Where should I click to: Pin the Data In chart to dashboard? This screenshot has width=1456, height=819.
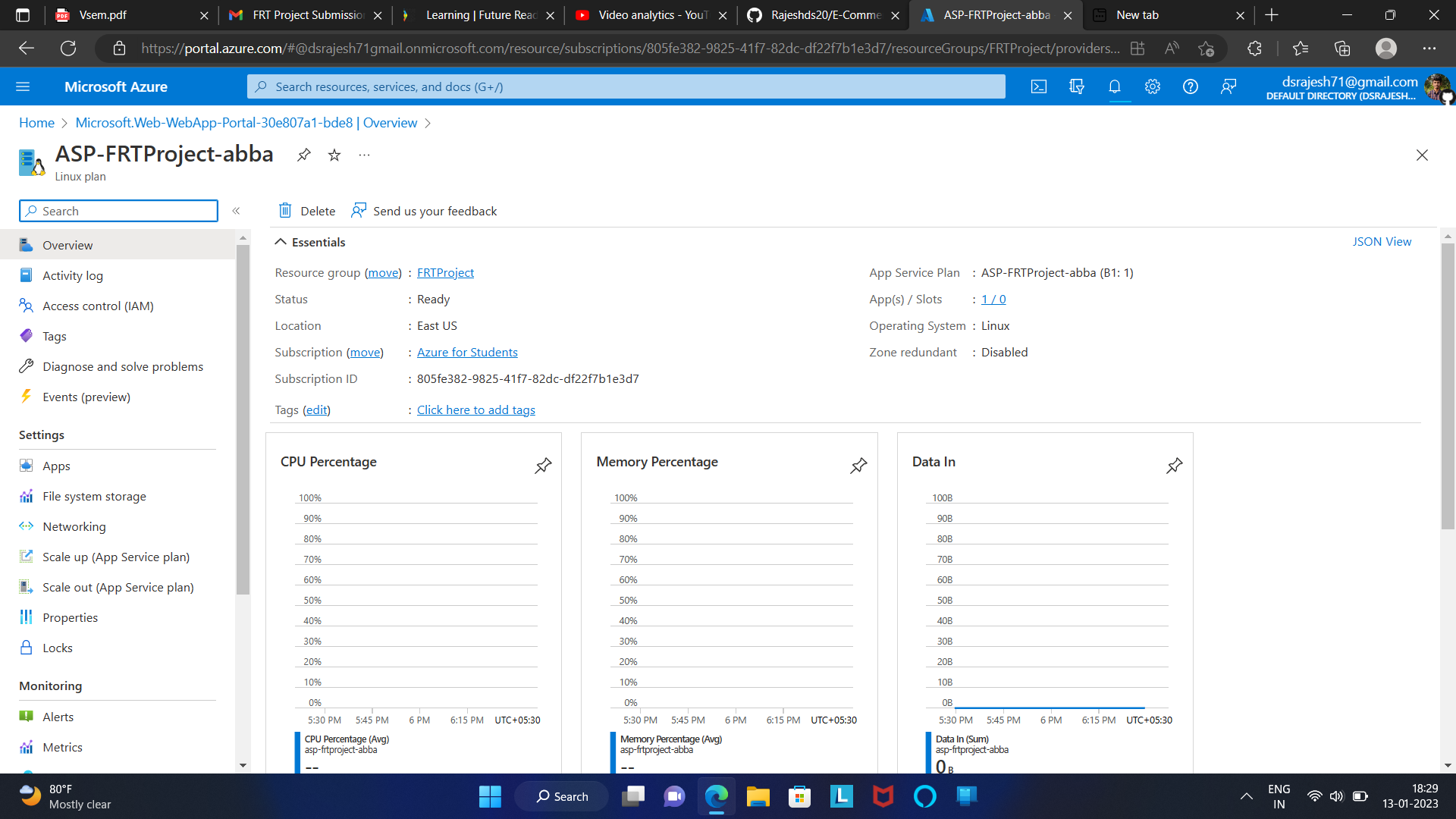1174,466
